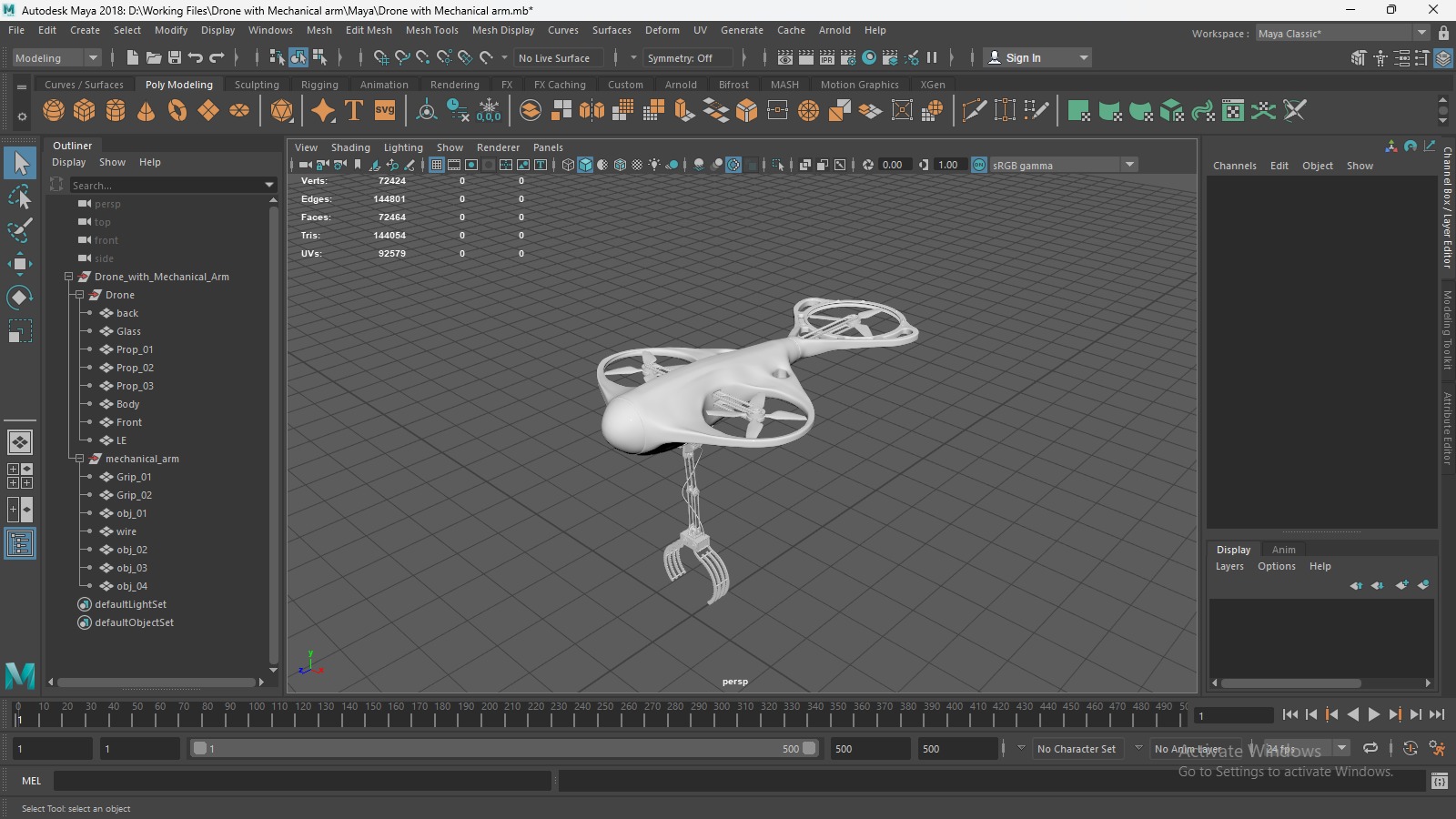Open the Script Editor button
The height and width of the screenshot is (819, 1456).
coord(1439,781)
